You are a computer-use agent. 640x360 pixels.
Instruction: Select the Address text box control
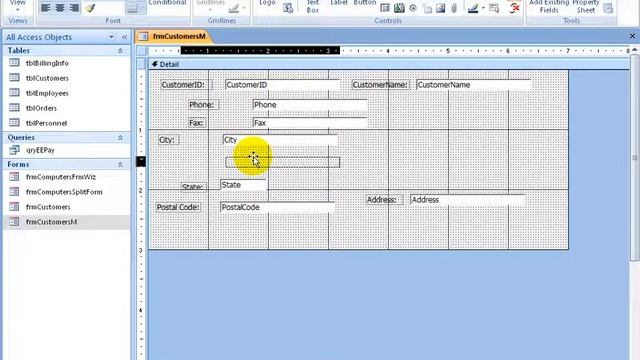[467, 200]
